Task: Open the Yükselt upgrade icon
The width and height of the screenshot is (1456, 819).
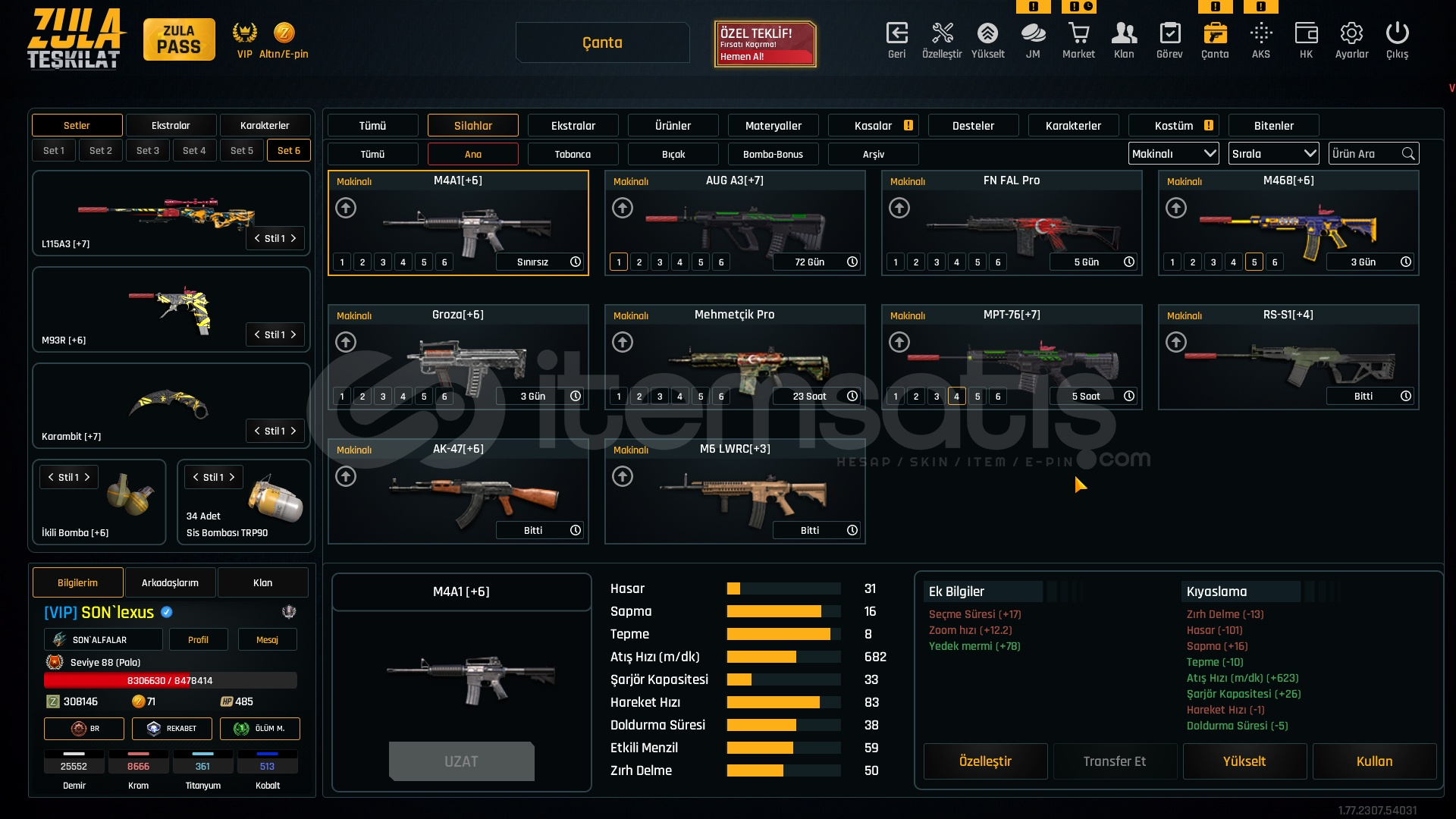Action: [x=987, y=33]
